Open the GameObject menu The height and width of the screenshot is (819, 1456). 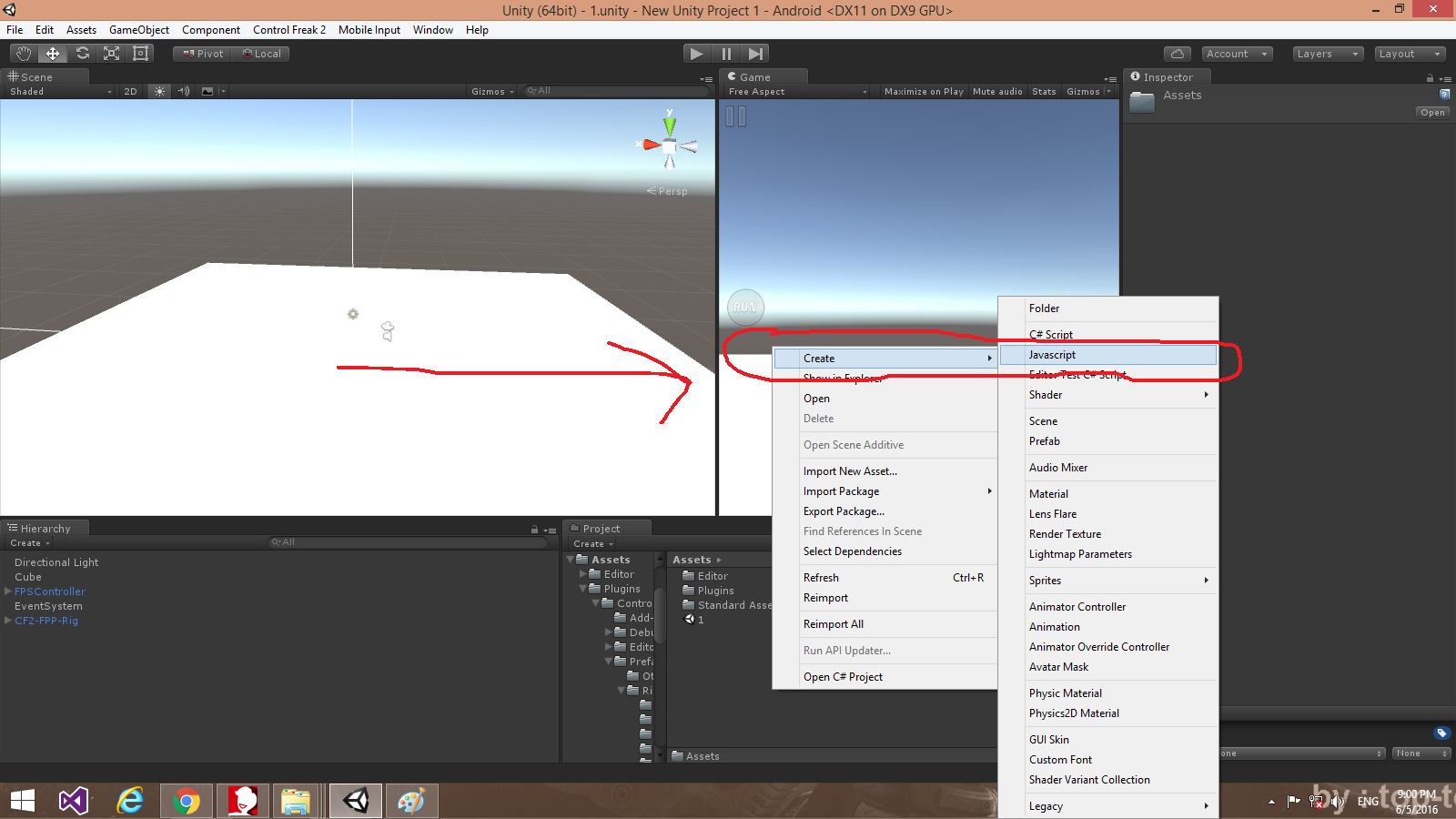(x=139, y=30)
